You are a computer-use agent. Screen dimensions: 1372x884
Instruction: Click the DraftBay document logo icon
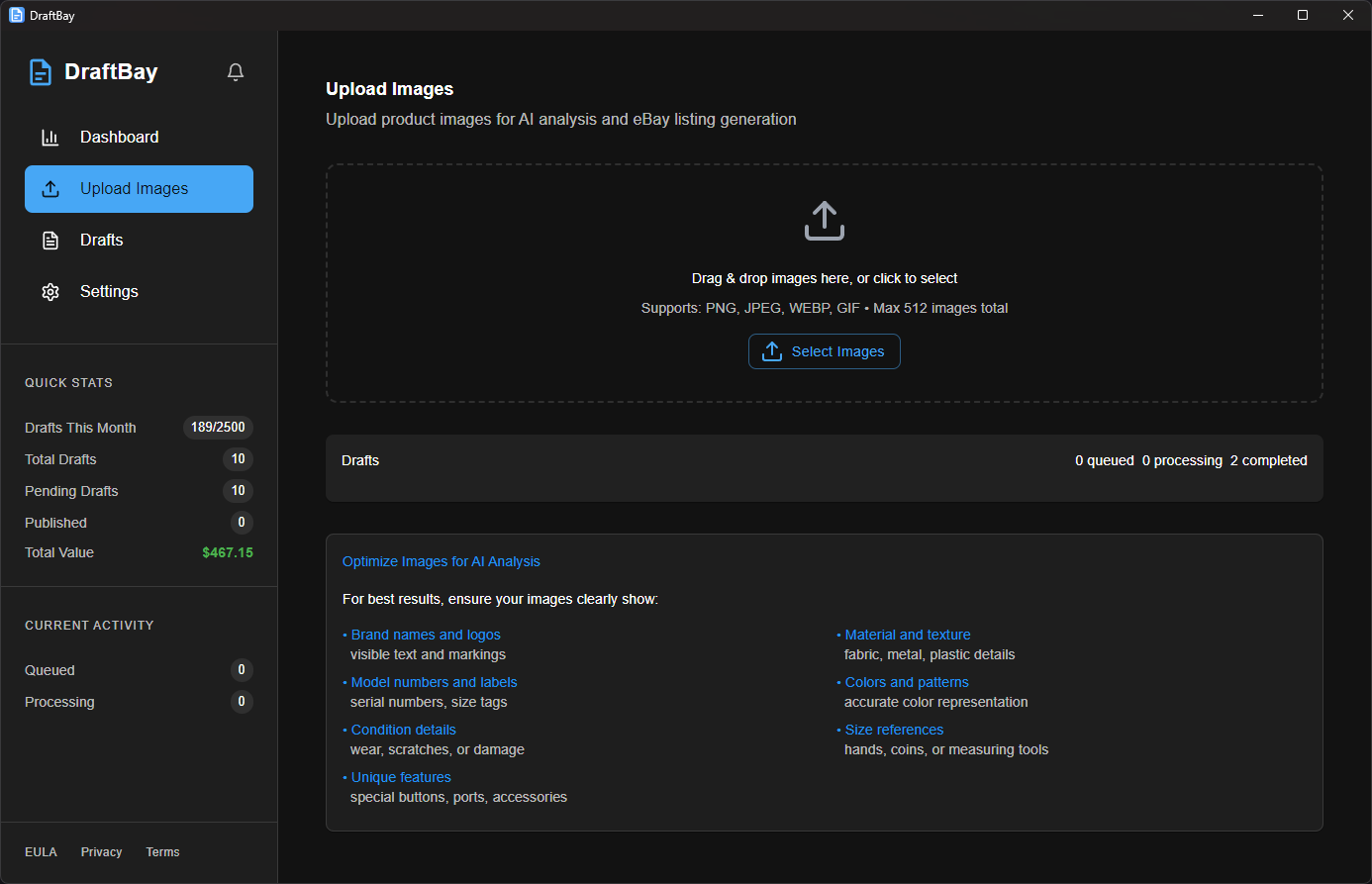pos(40,71)
